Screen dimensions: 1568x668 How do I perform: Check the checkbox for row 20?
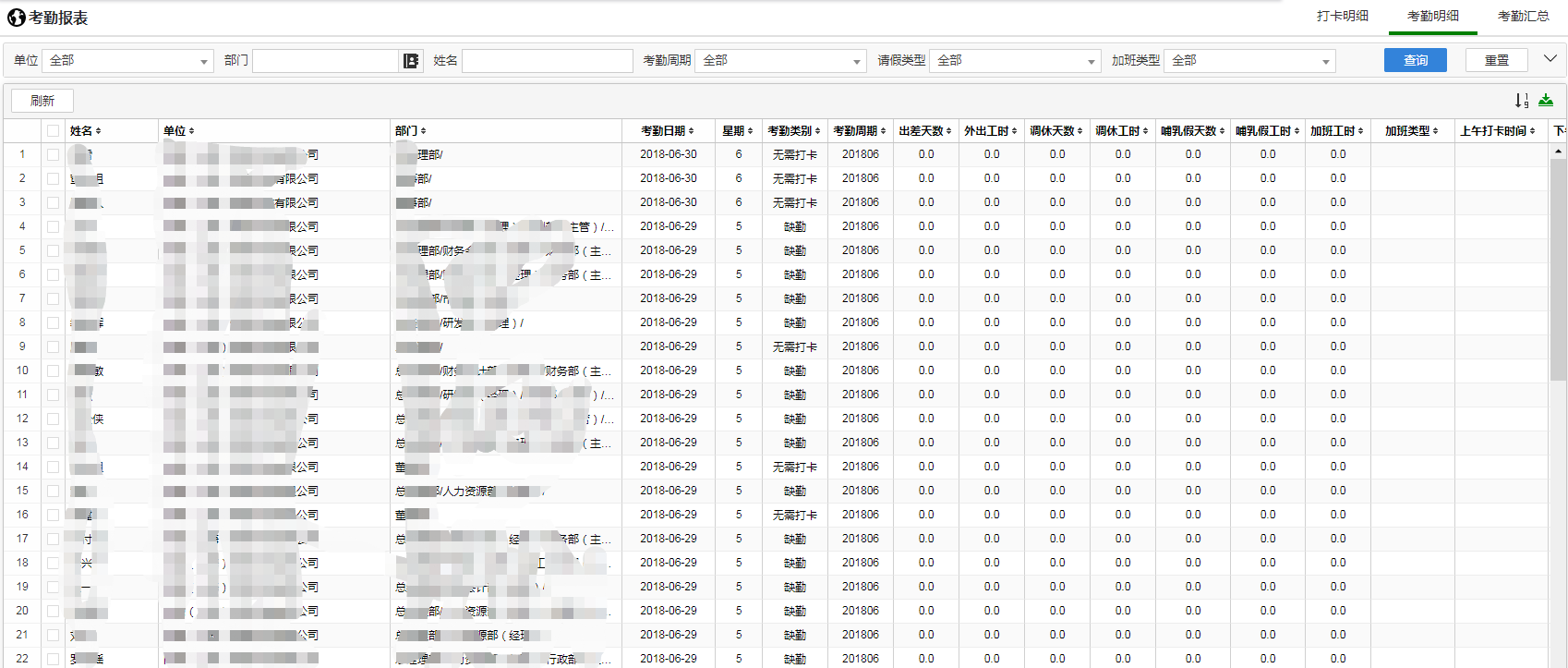click(x=53, y=611)
